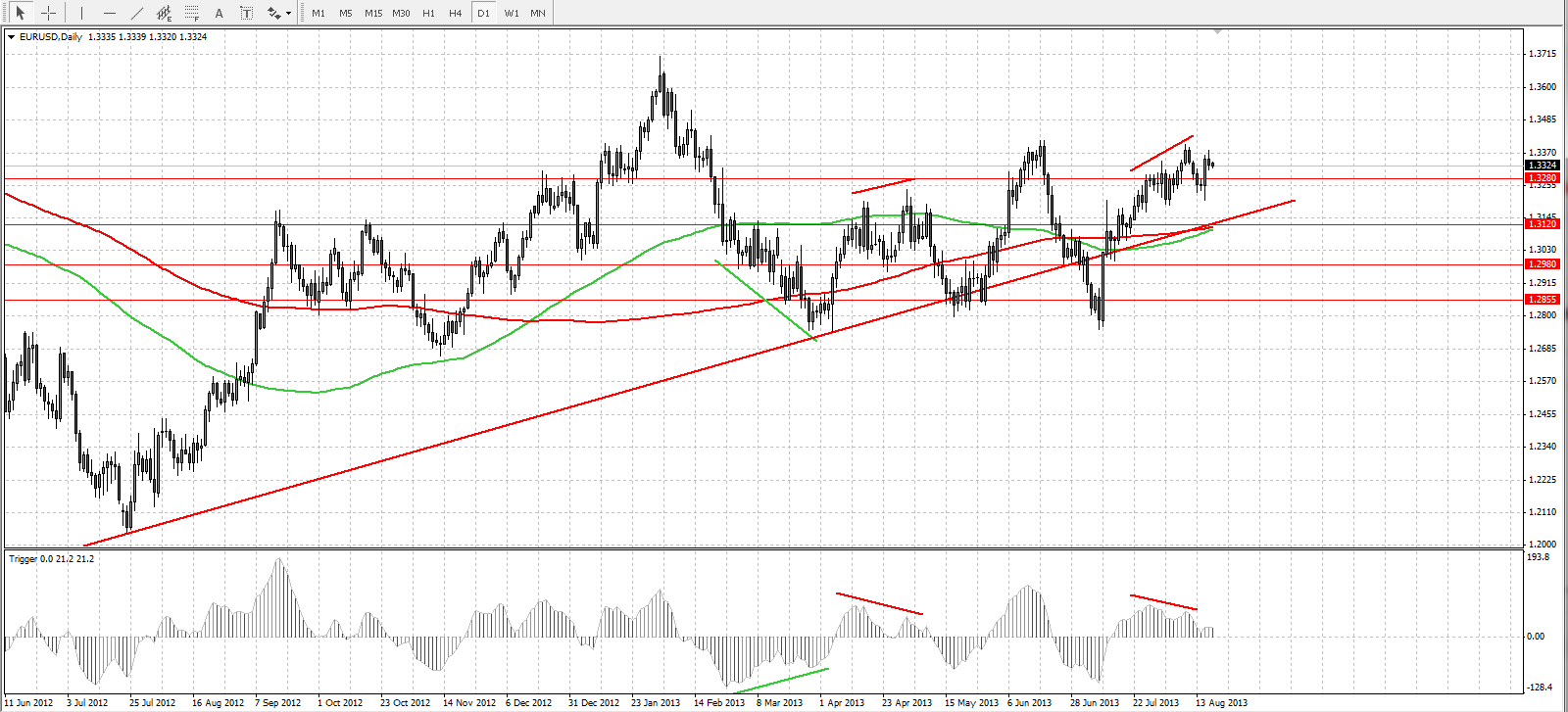Click the 8 Mar 2013 date label
Viewport: 1568px width, 712px height.
coord(780,703)
